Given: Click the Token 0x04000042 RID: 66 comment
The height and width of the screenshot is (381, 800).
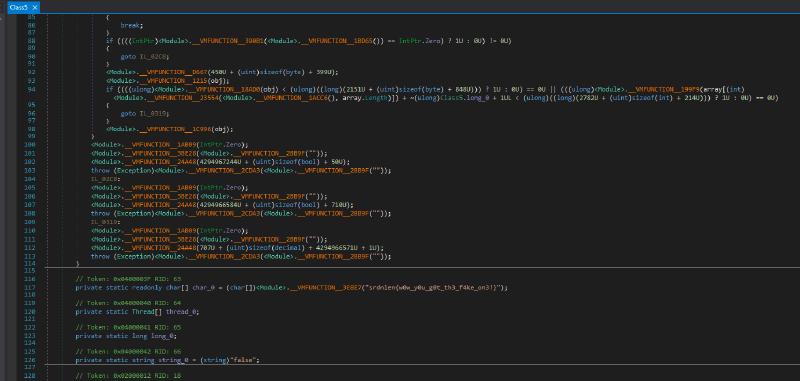Looking at the screenshot, I should point(128,351).
